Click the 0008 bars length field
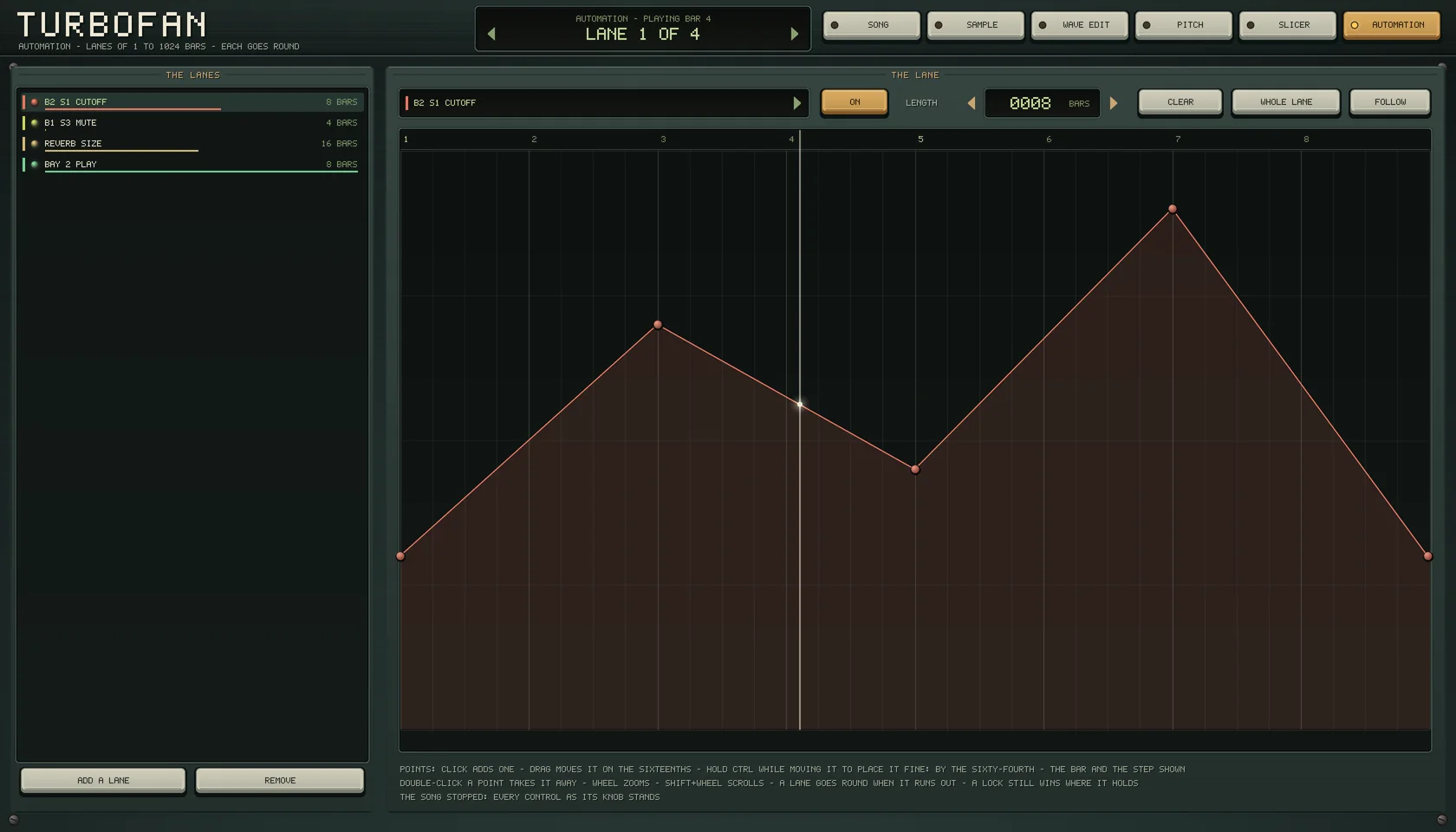 click(x=1043, y=103)
